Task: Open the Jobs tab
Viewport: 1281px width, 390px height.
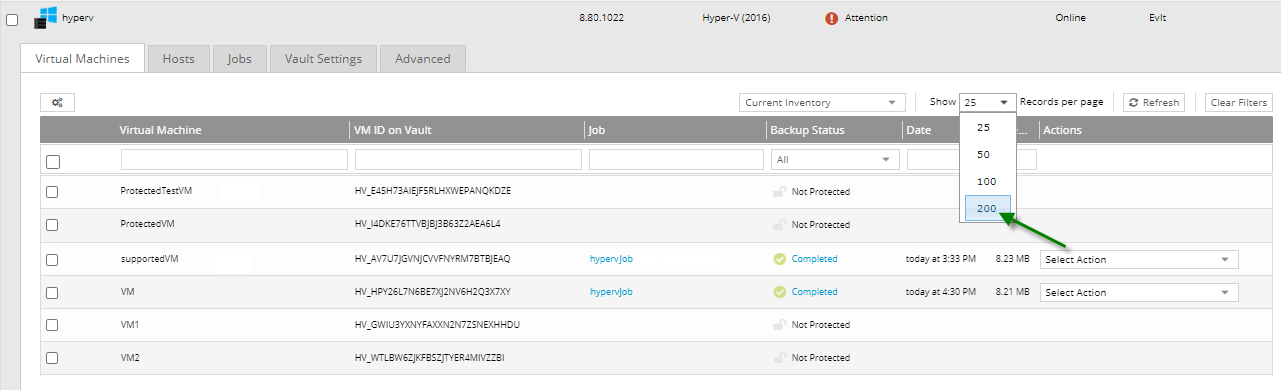Action: pos(239,58)
